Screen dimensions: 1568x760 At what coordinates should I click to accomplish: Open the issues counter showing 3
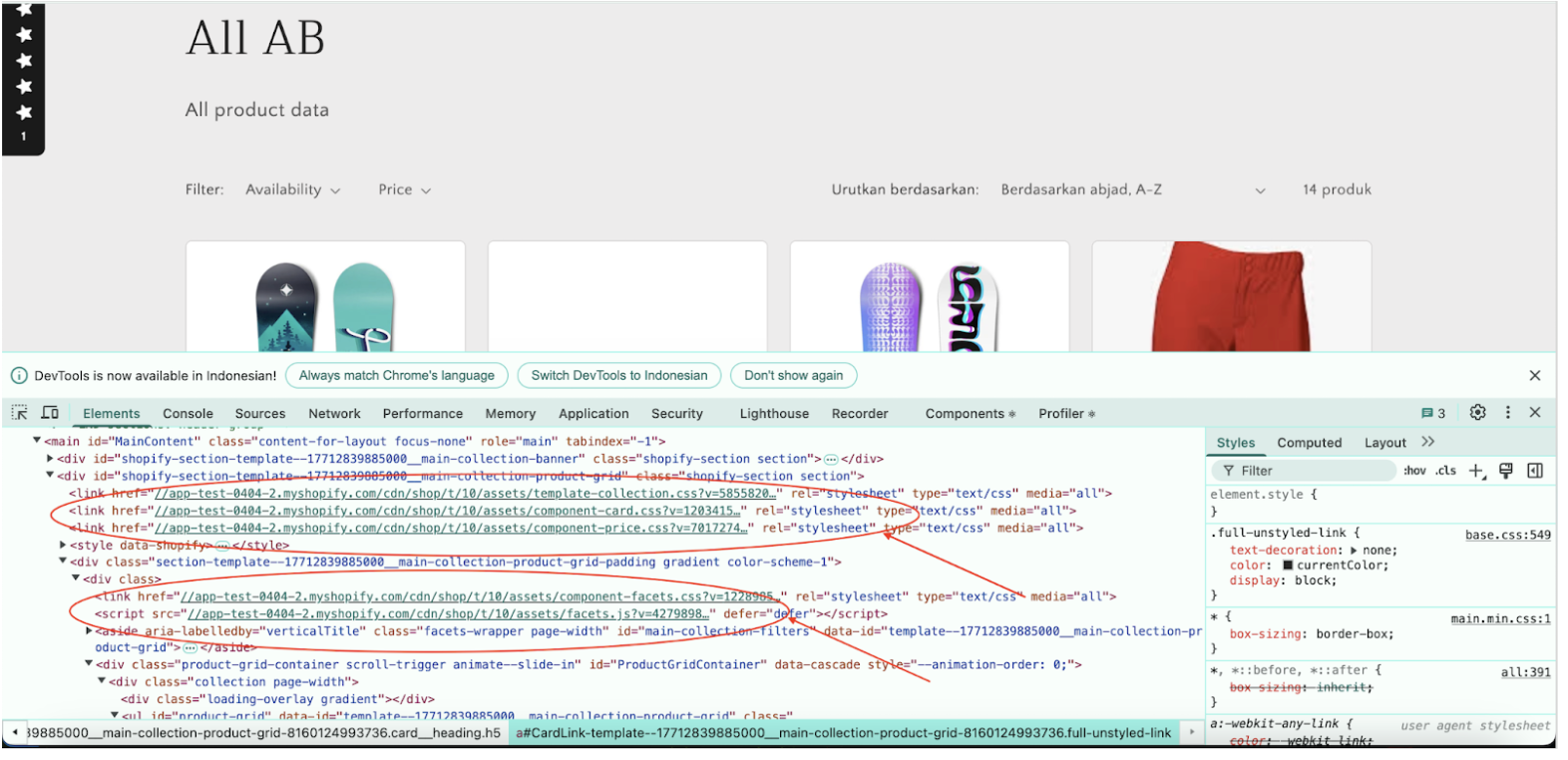click(x=1433, y=413)
